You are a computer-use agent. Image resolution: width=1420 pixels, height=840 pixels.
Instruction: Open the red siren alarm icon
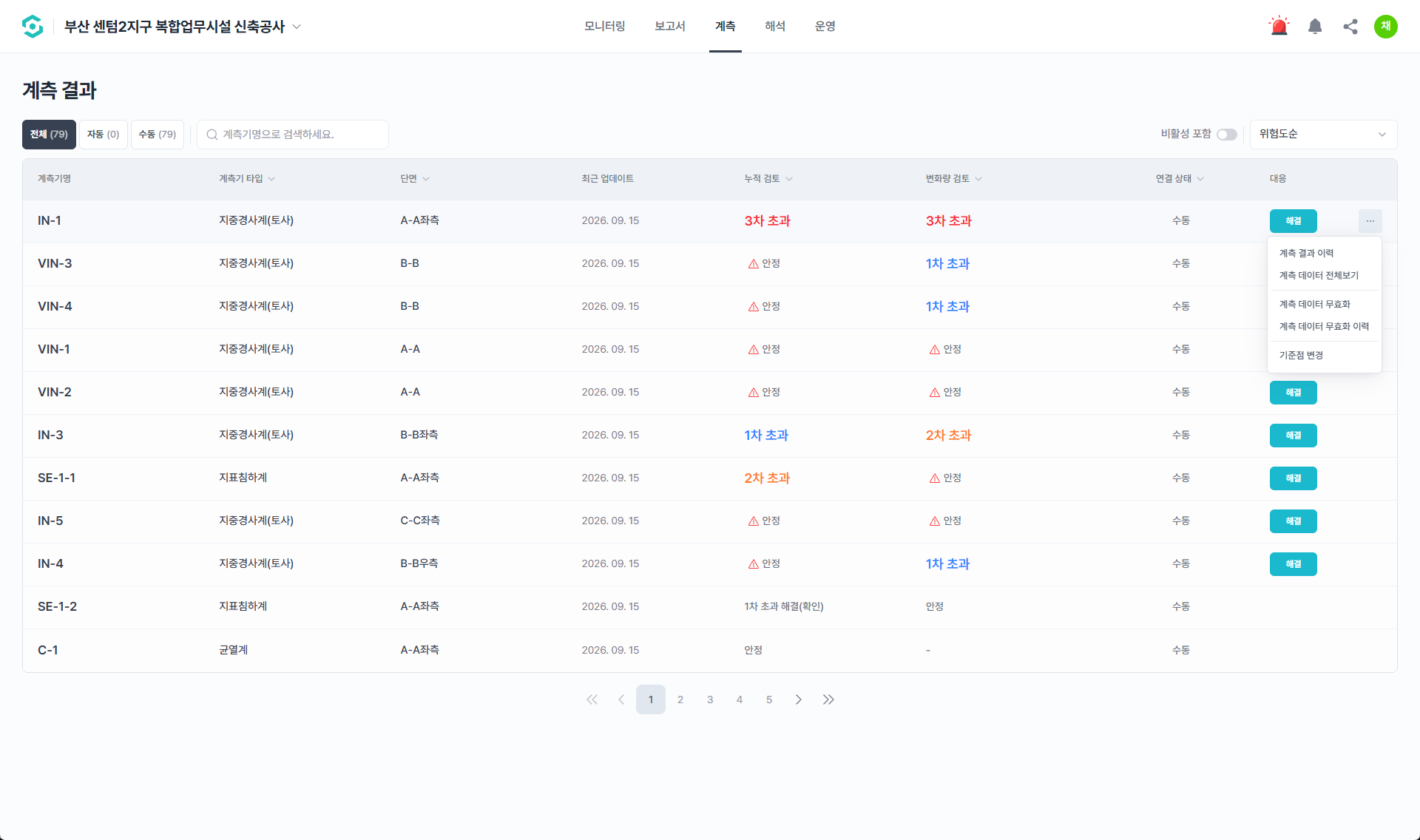coord(1279,27)
